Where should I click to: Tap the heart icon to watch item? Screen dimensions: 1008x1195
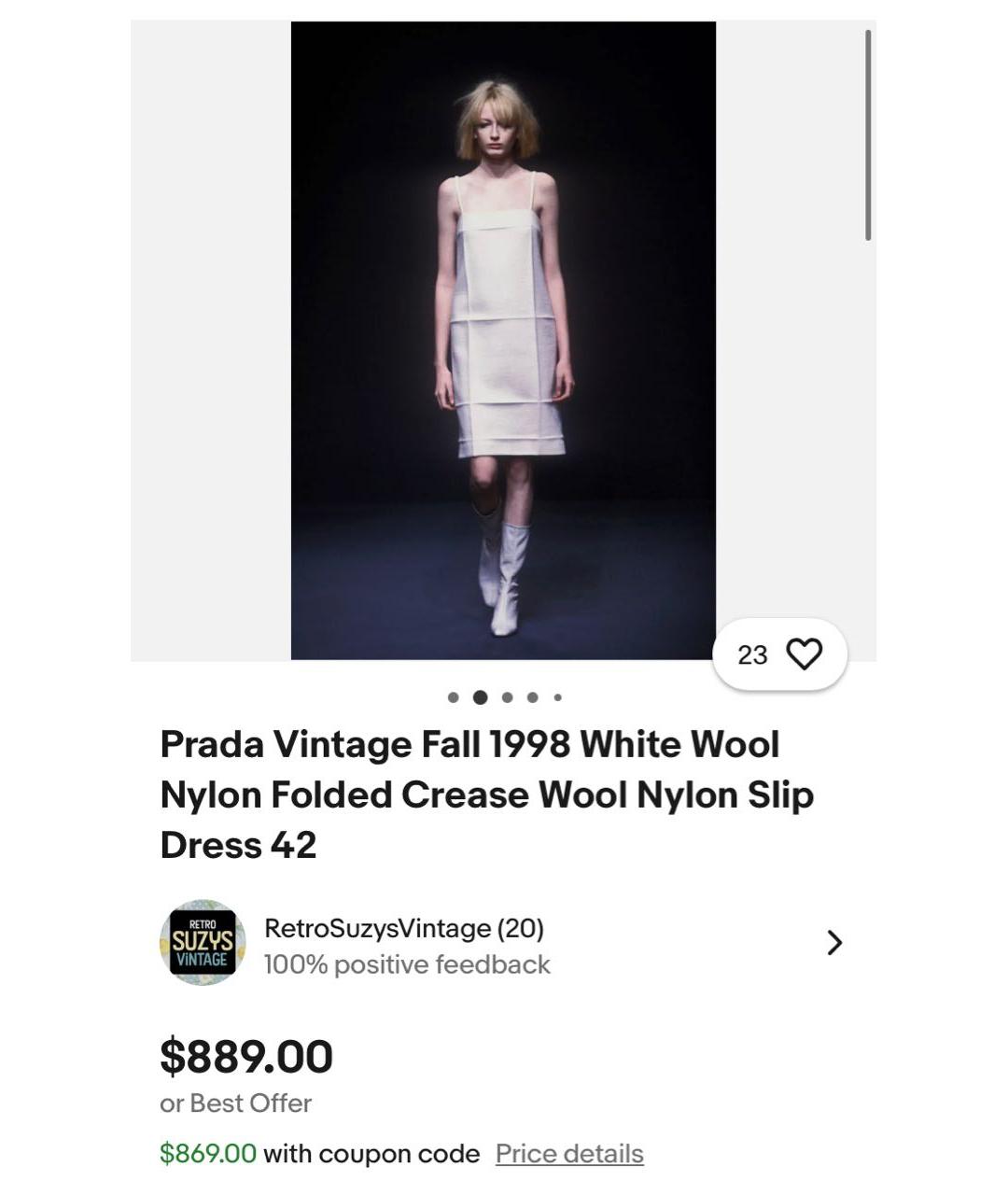pyautogui.click(x=805, y=654)
